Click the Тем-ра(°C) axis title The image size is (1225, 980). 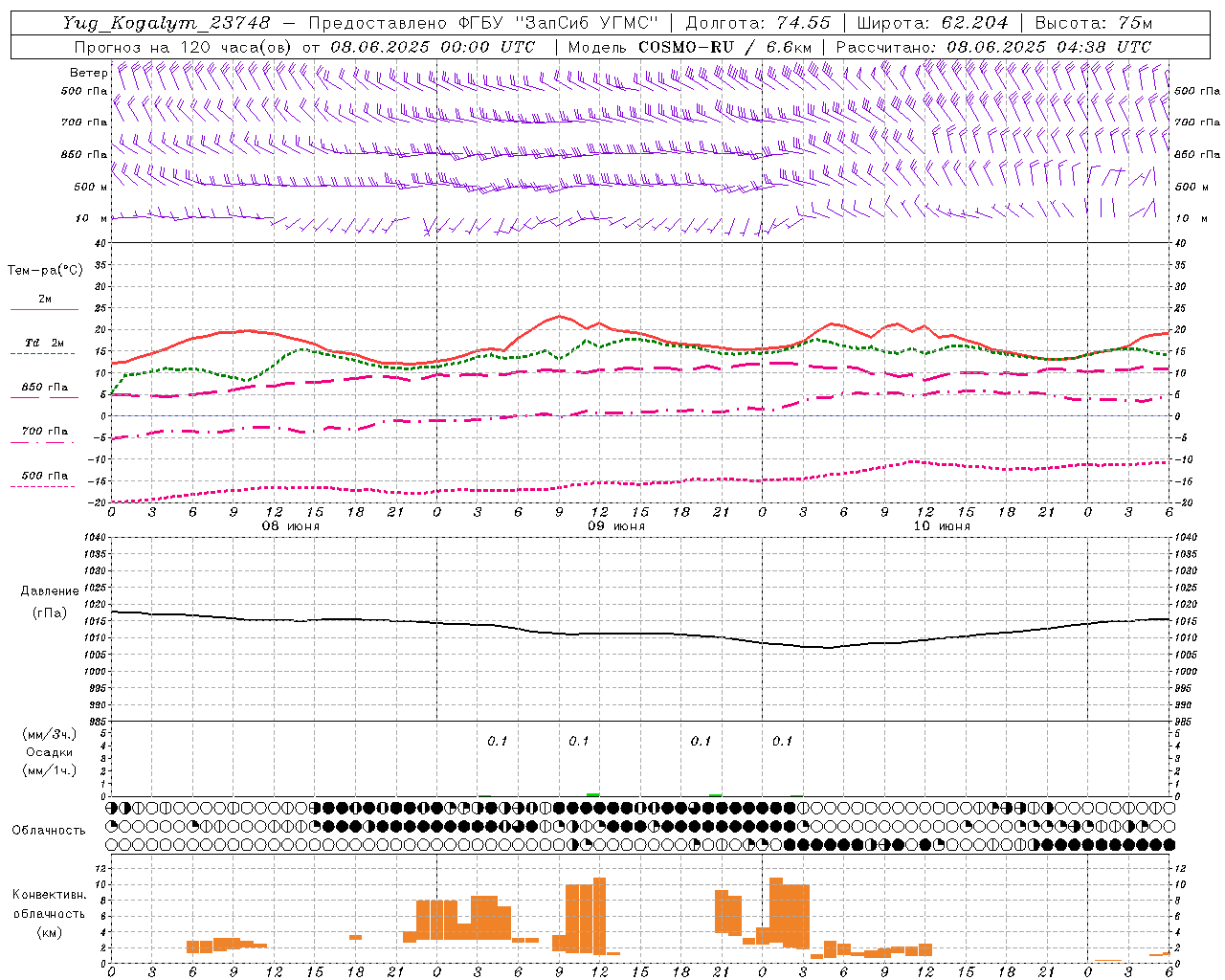45,271
